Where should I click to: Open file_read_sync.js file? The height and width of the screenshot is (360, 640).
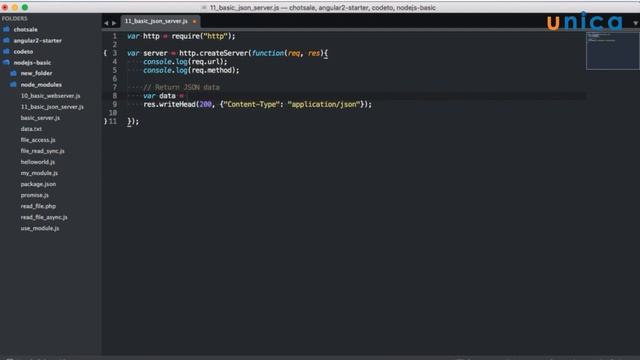tap(42, 151)
